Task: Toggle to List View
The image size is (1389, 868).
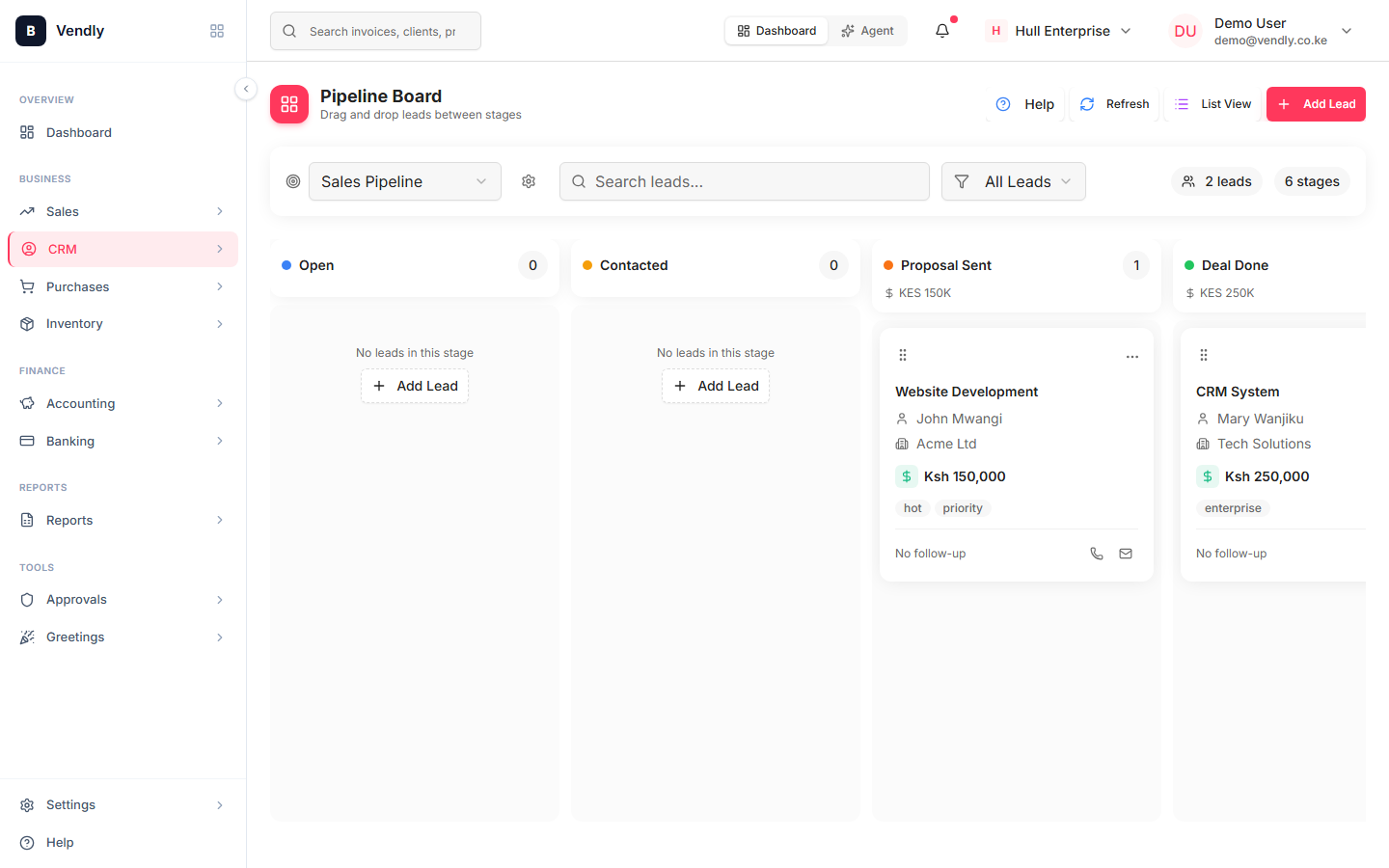Action: pos(1212,104)
